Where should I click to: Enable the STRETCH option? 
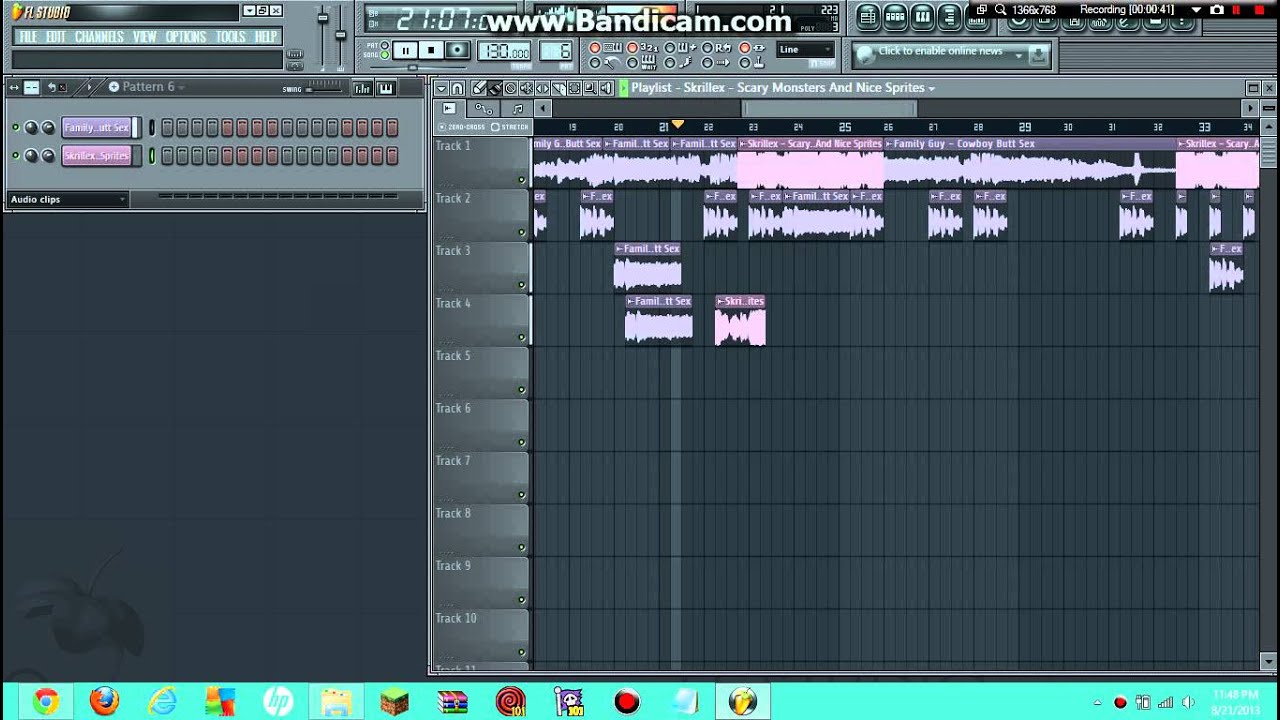coord(510,127)
